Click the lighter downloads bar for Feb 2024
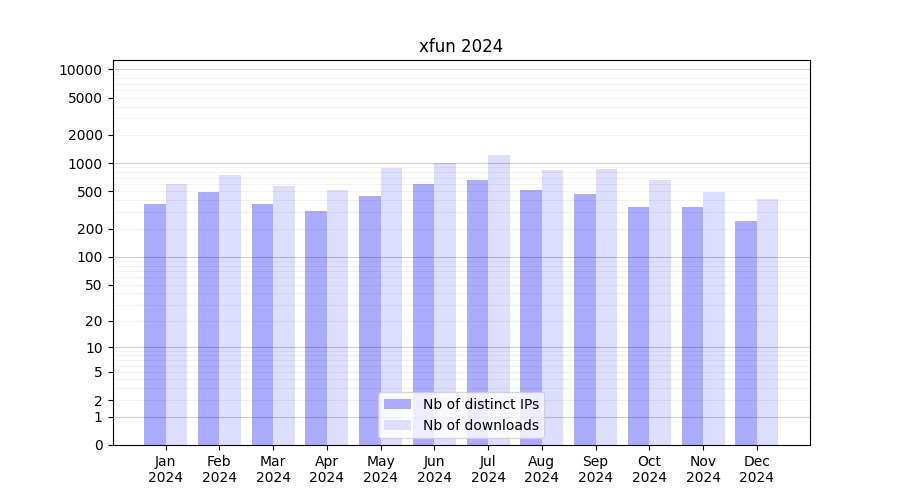 click(230, 310)
